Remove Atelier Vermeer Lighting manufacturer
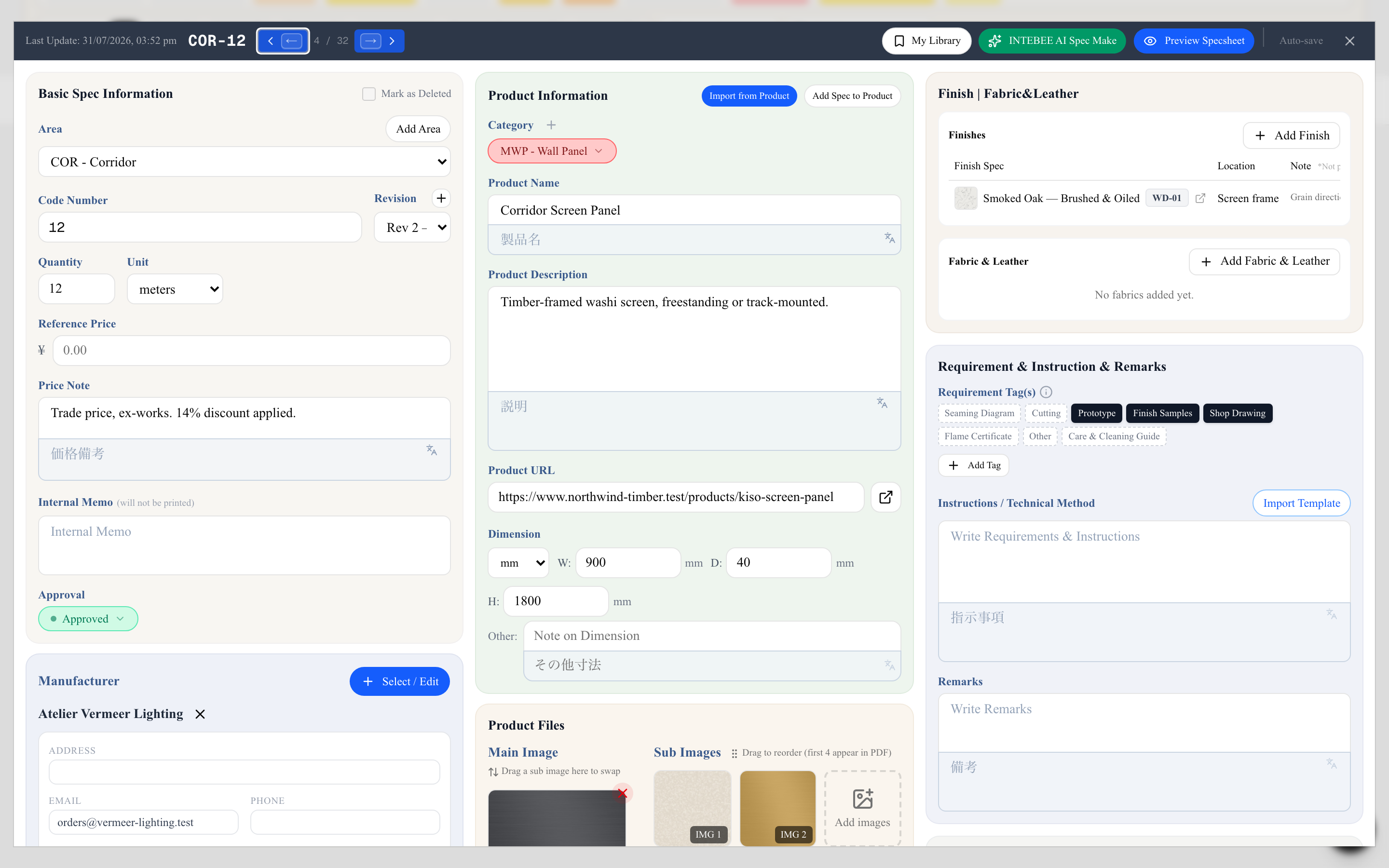This screenshot has height=868, width=1389. [x=200, y=714]
